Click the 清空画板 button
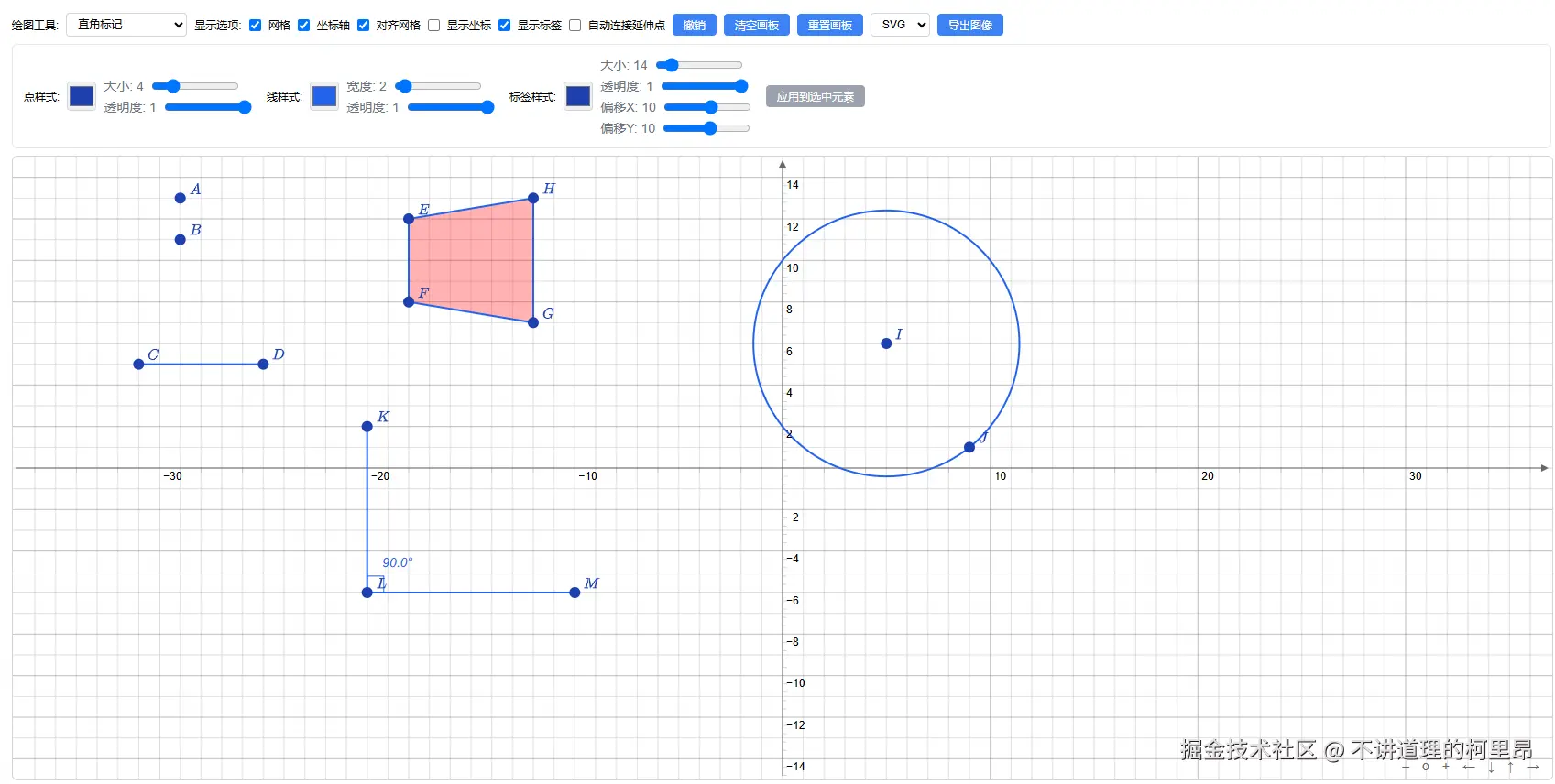 (x=757, y=25)
